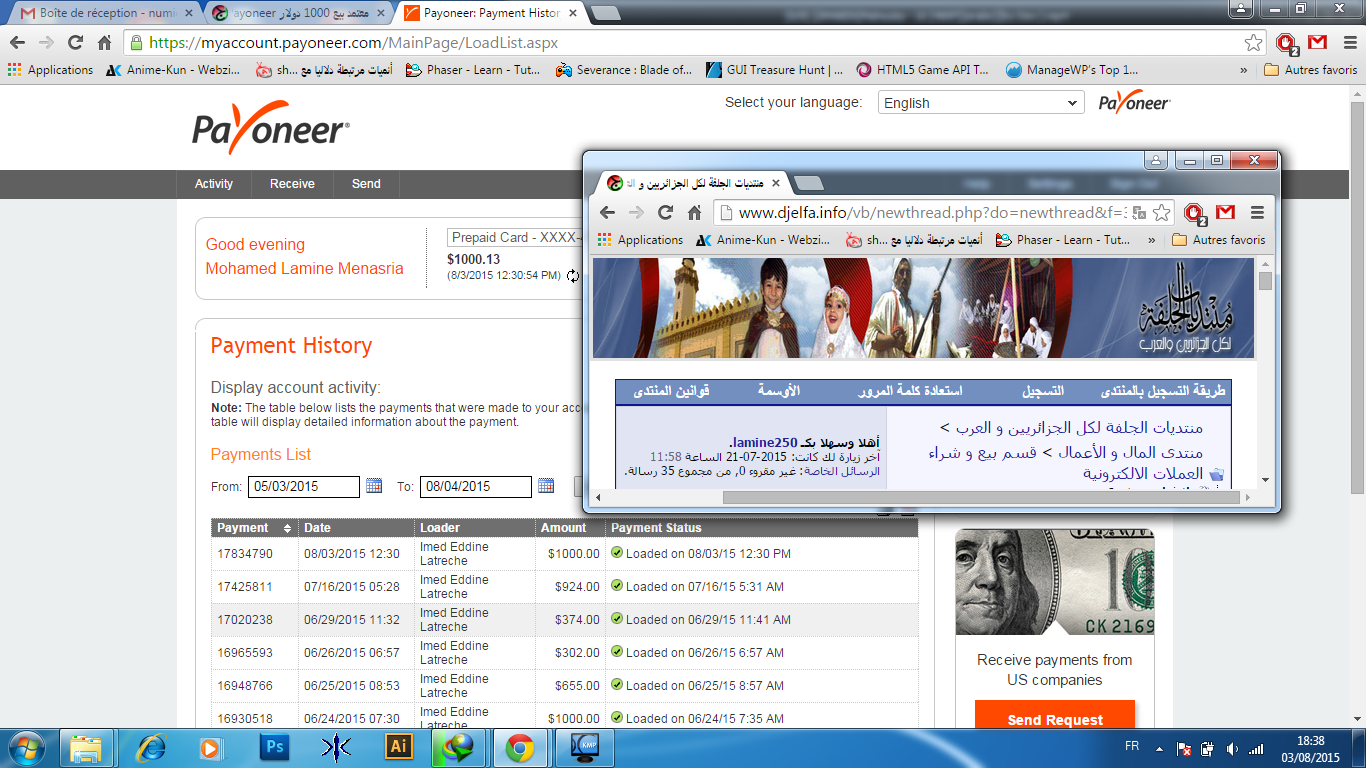Viewport: 1366px width, 768px height.
Task: Reload the page in the djelfa popup window
Action: (x=665, y=213)
